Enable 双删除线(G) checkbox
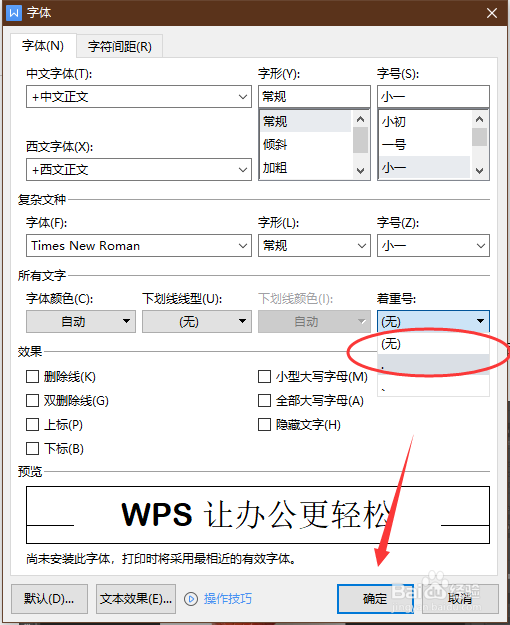This screenshot has height=625, width=510. pyautogui.click(x=32, y=401)
